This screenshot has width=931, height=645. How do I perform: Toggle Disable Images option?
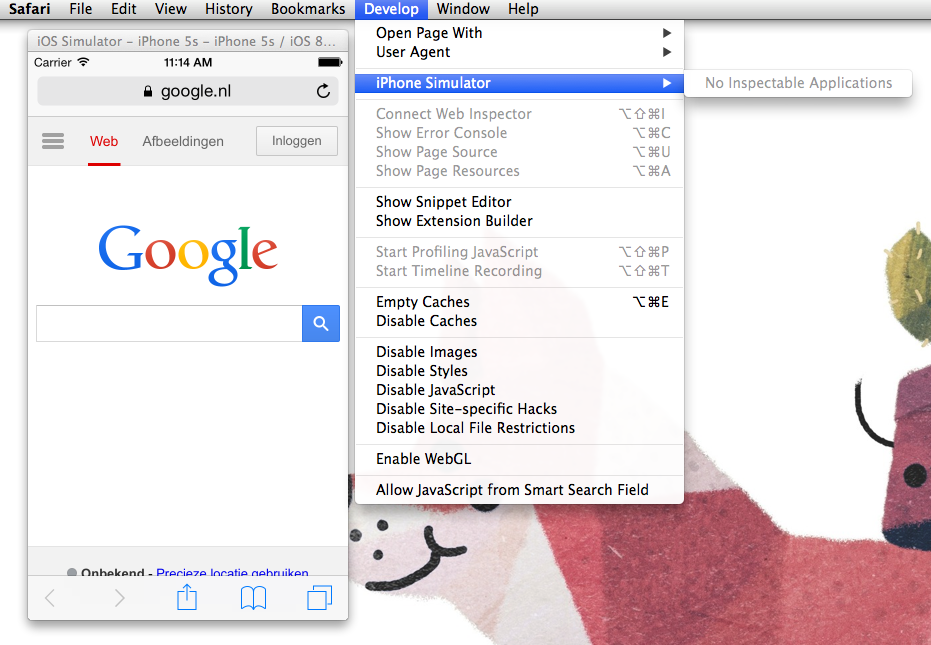[x=520, y=352]
